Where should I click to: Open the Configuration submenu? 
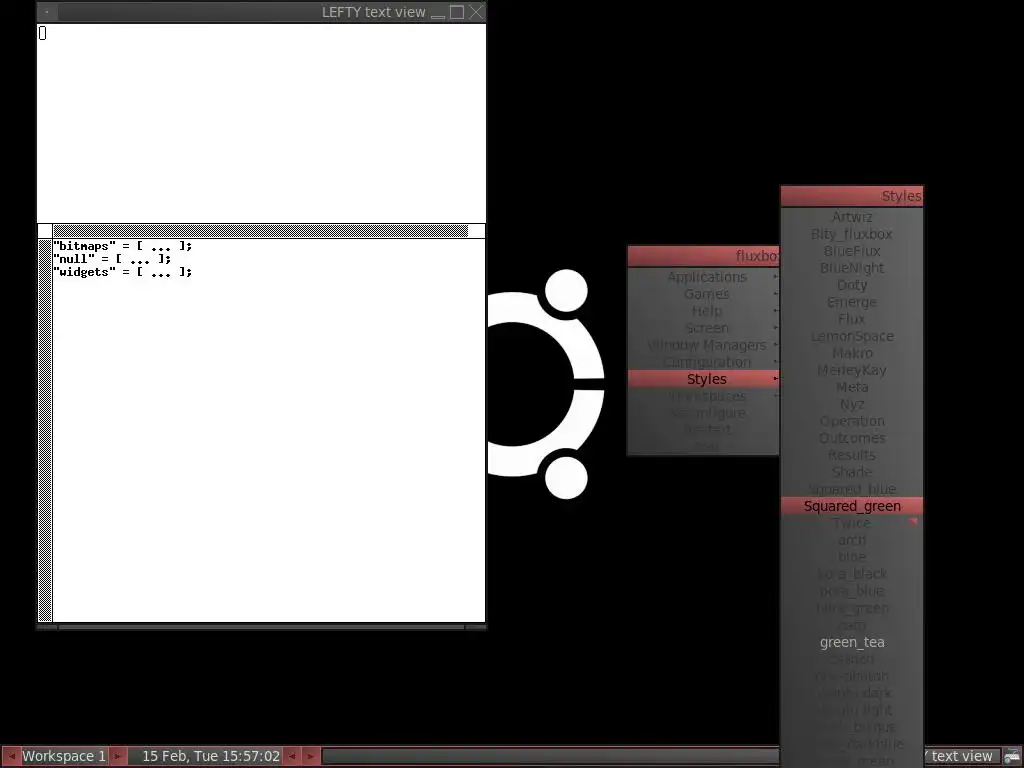pos(703,362)
